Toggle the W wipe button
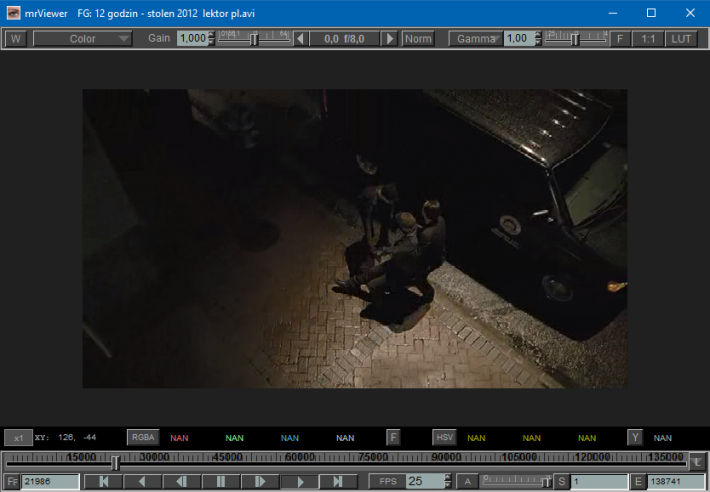 (16, 39)
